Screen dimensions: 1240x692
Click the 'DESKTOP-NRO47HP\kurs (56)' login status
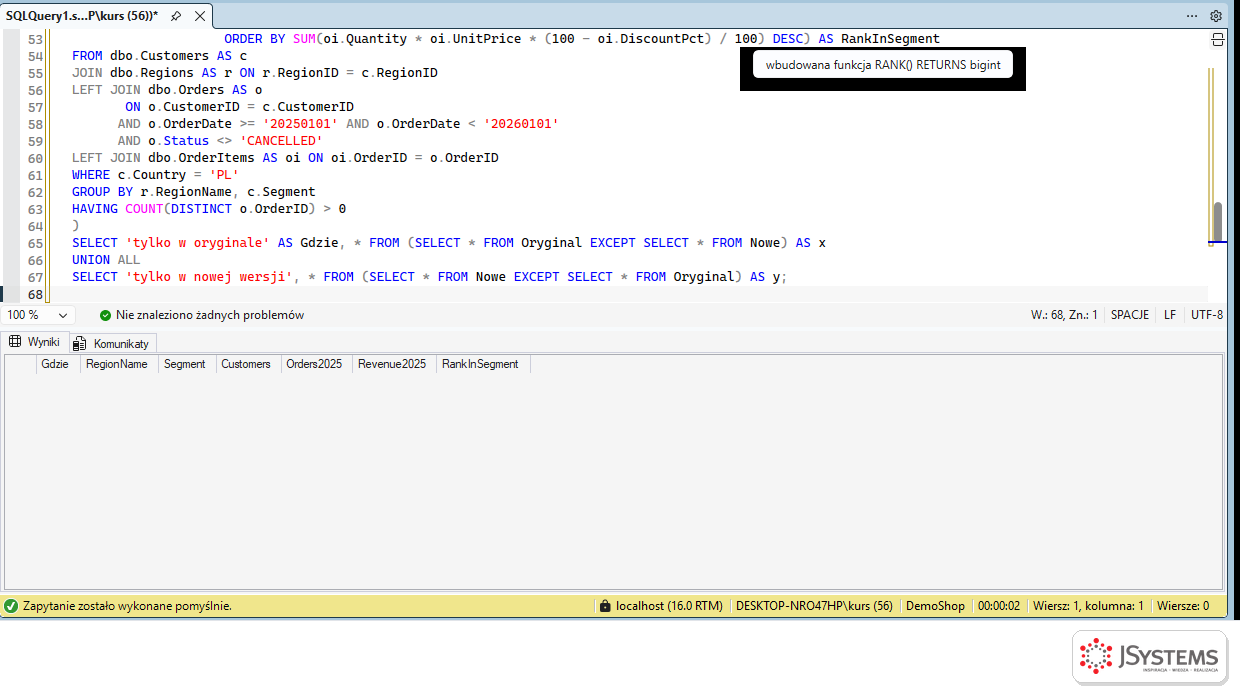coord(814,606)
